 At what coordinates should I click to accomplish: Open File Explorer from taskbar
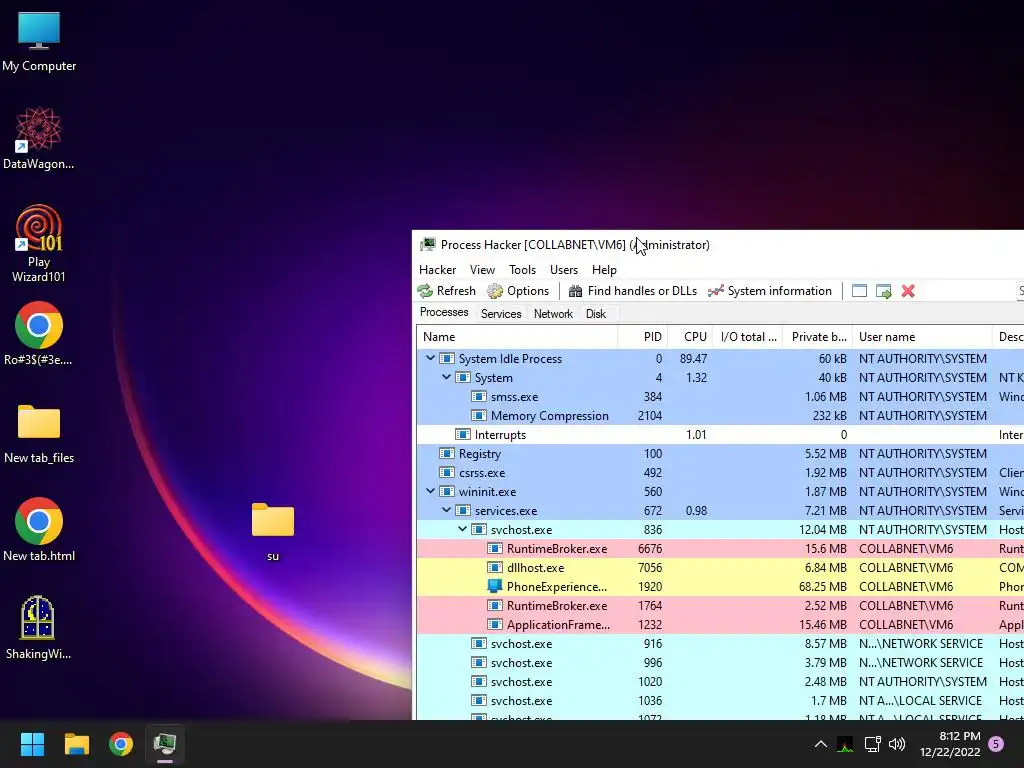pos(76,744)
